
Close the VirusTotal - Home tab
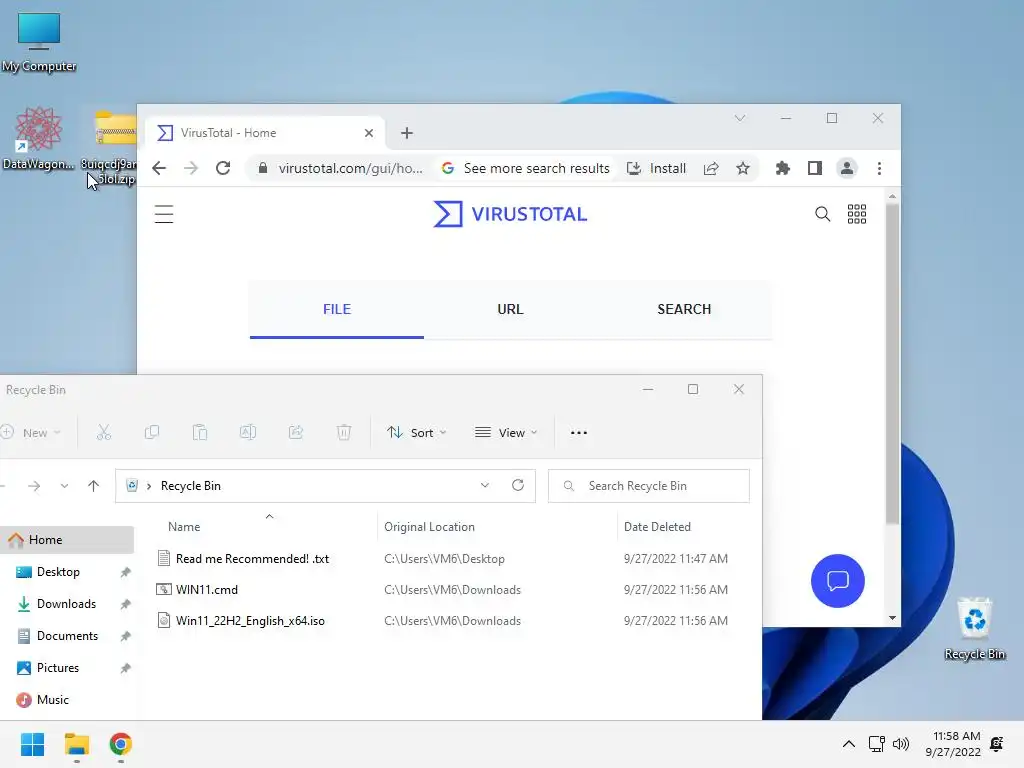click(x=369, y=133)
